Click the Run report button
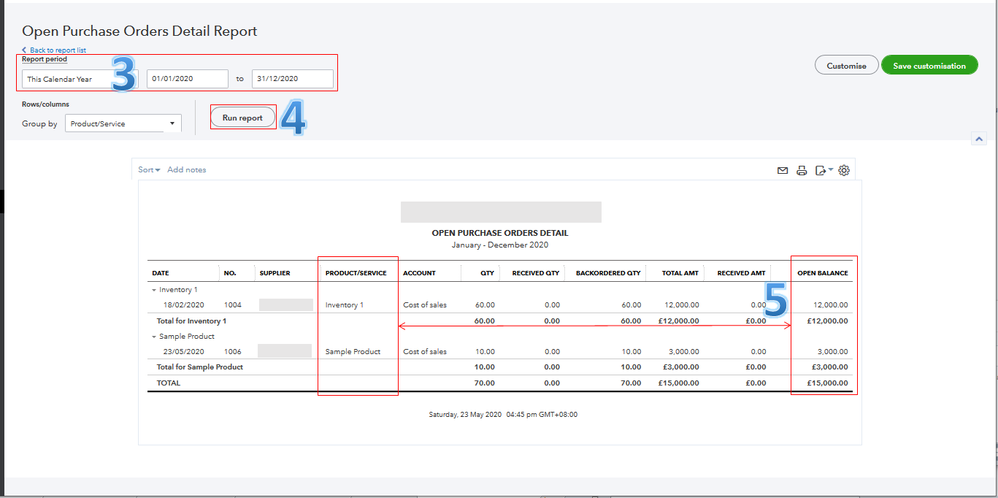998x498 pixels. pyautogui.click(x=242, y=118)
